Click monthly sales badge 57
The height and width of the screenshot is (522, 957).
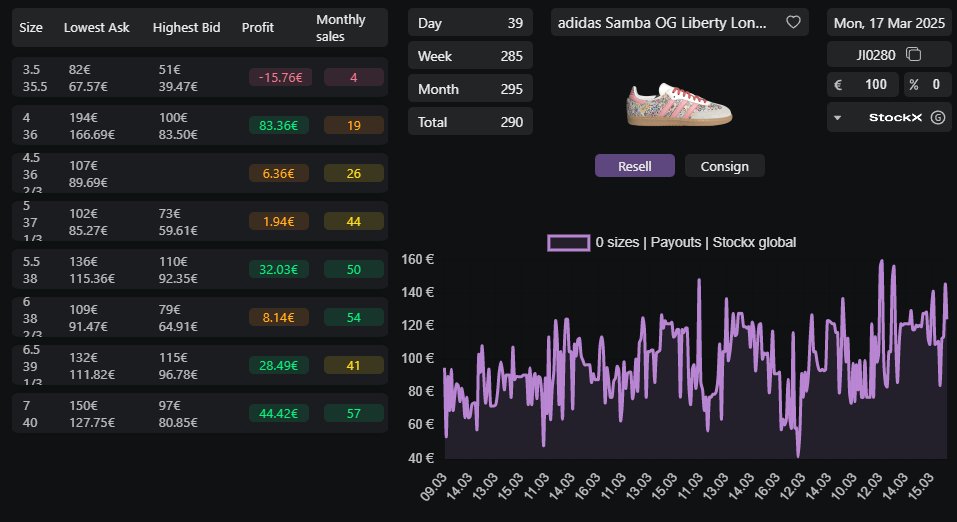click(x=353, y=413)
